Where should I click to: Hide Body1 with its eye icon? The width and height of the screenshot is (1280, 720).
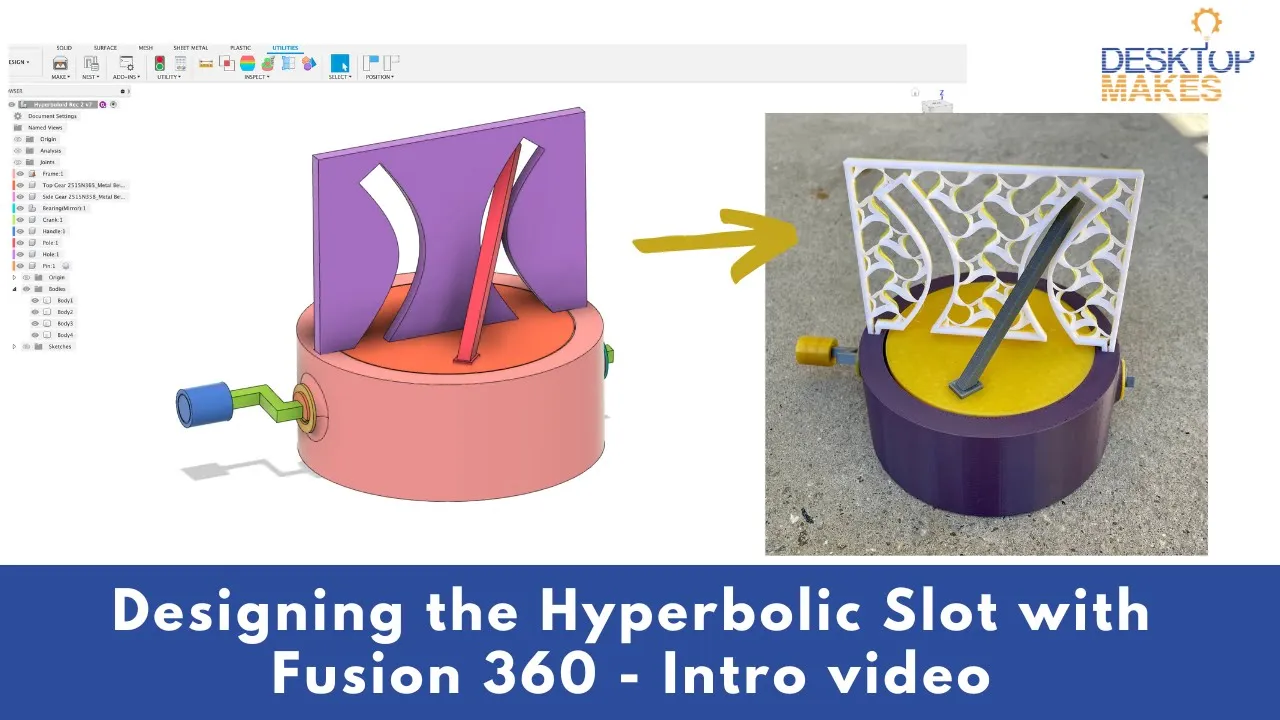click(35, 301)
